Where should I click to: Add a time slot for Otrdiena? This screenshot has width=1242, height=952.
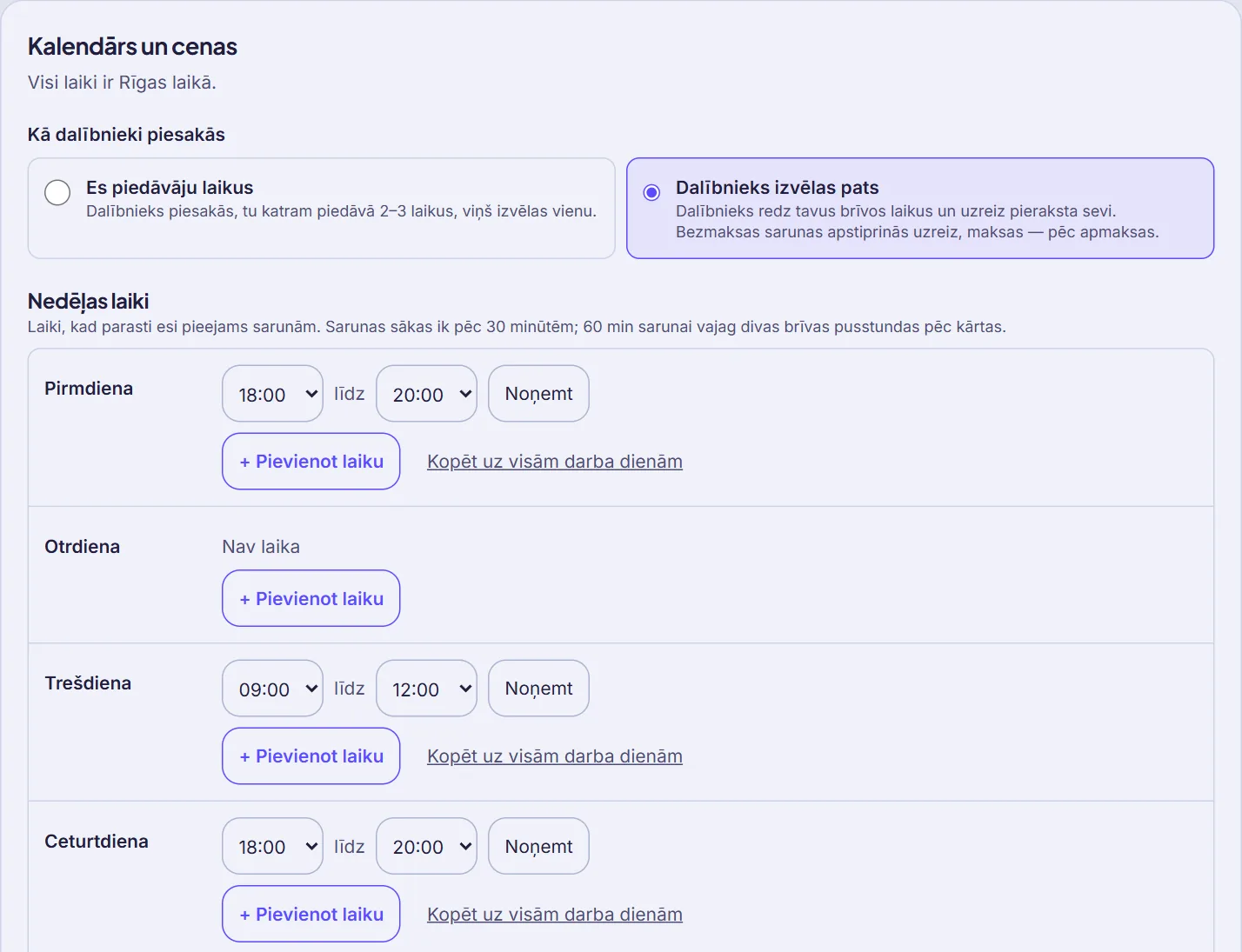[311, 598]
